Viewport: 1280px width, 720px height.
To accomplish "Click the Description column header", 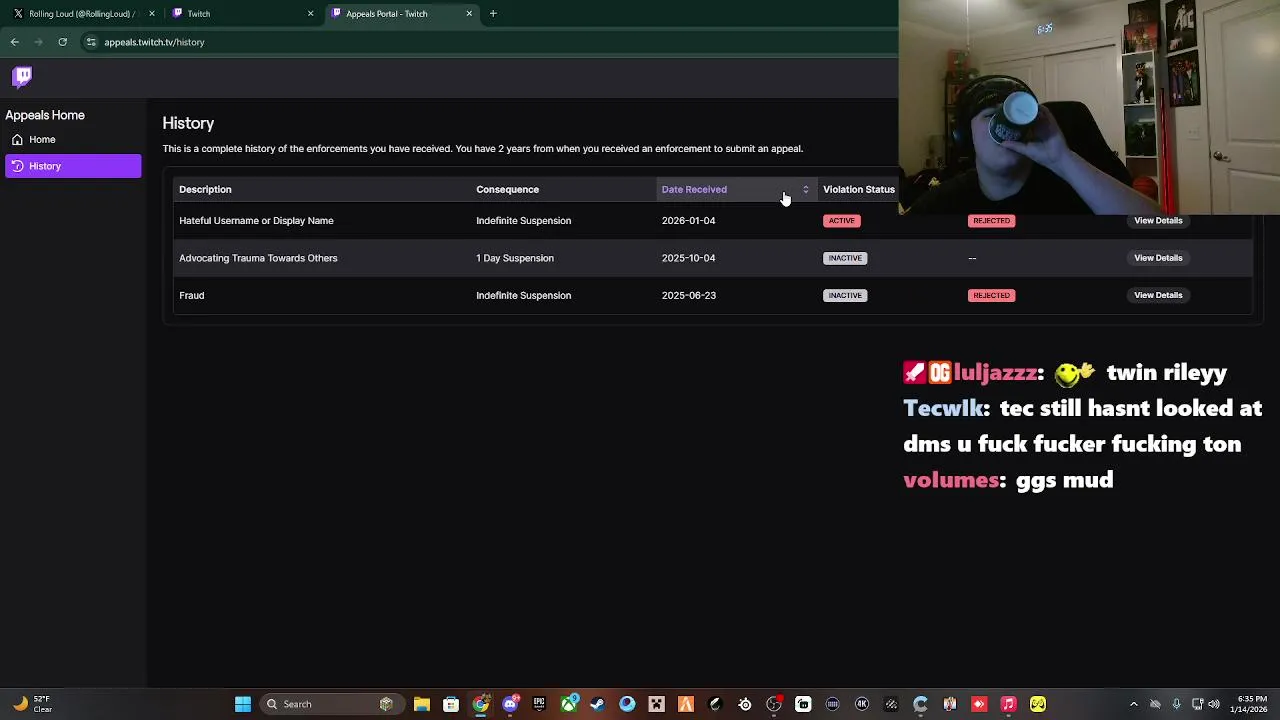I will click(205, 189).
